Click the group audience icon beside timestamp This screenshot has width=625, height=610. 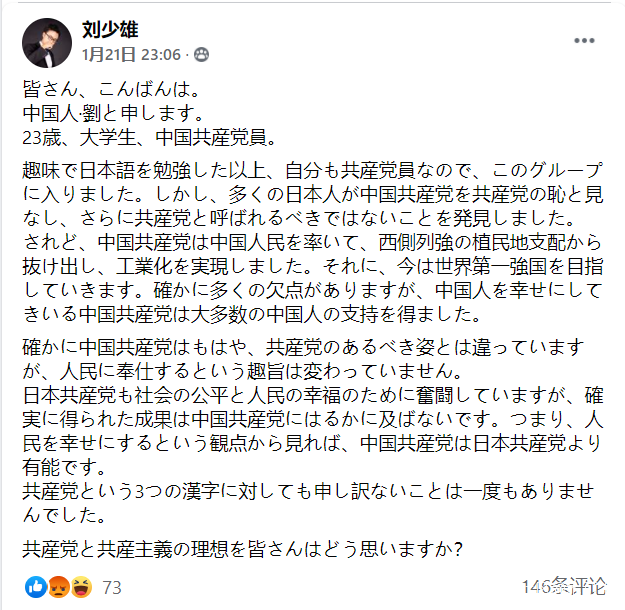pos(201,54)
